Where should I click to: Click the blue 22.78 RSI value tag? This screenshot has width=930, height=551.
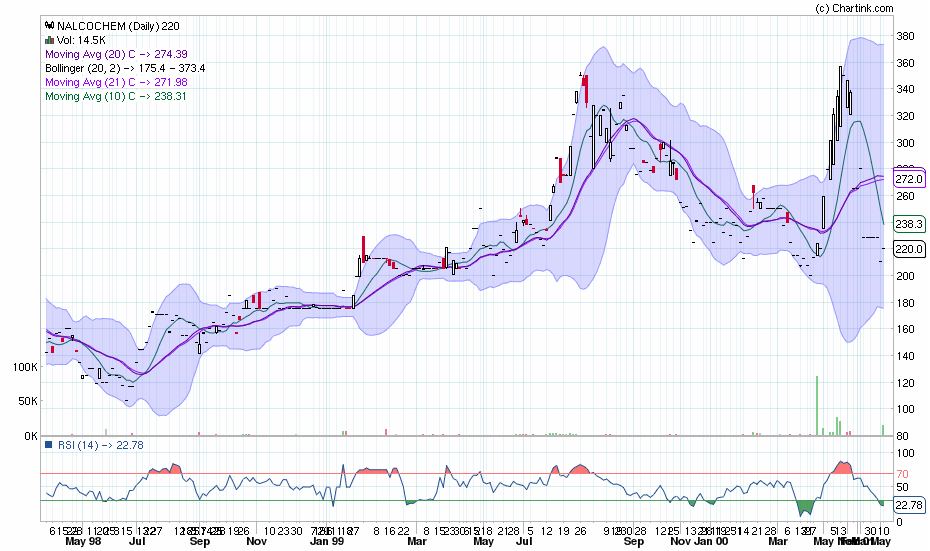tap(909, 505)
